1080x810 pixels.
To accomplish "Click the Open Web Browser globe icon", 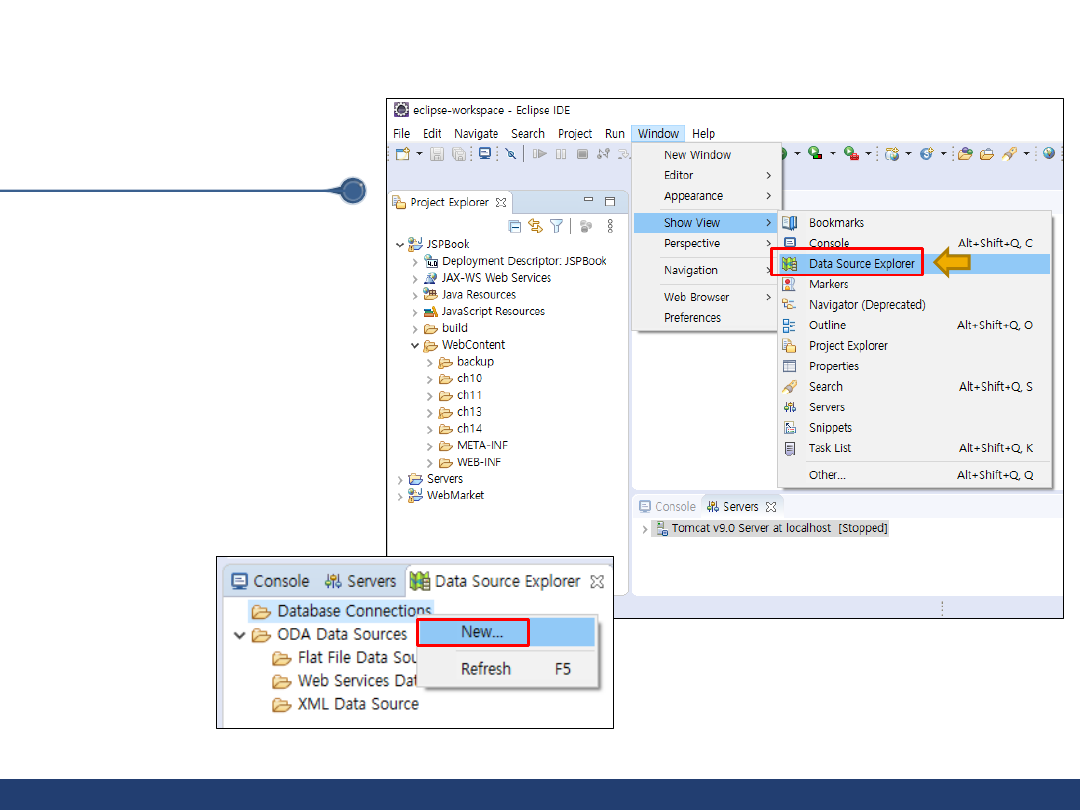I will [x=1049, y=154].
